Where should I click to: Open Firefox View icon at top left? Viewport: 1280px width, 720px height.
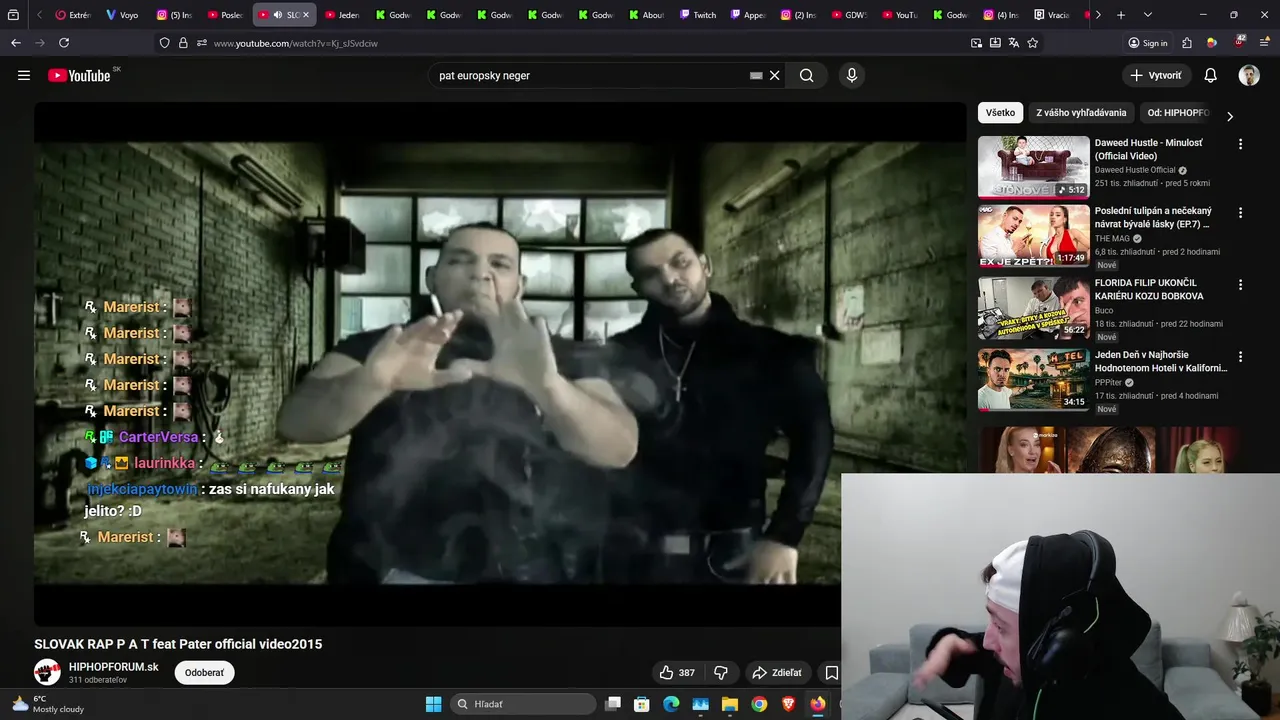[14, 15]
